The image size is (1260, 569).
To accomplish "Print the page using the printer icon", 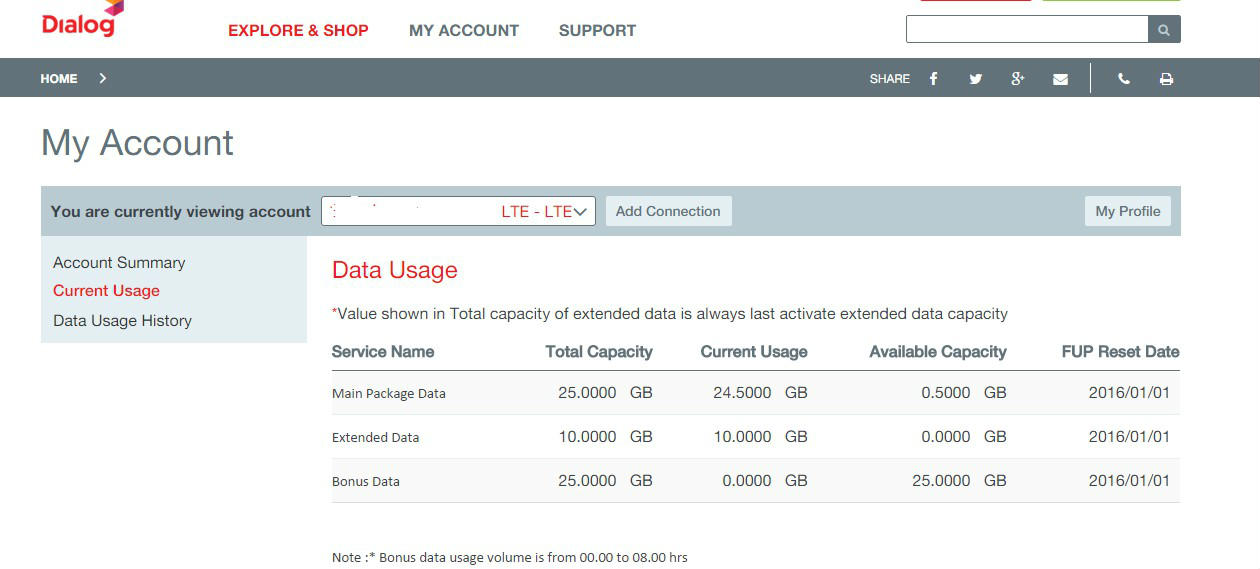I will coord(1166,79).
